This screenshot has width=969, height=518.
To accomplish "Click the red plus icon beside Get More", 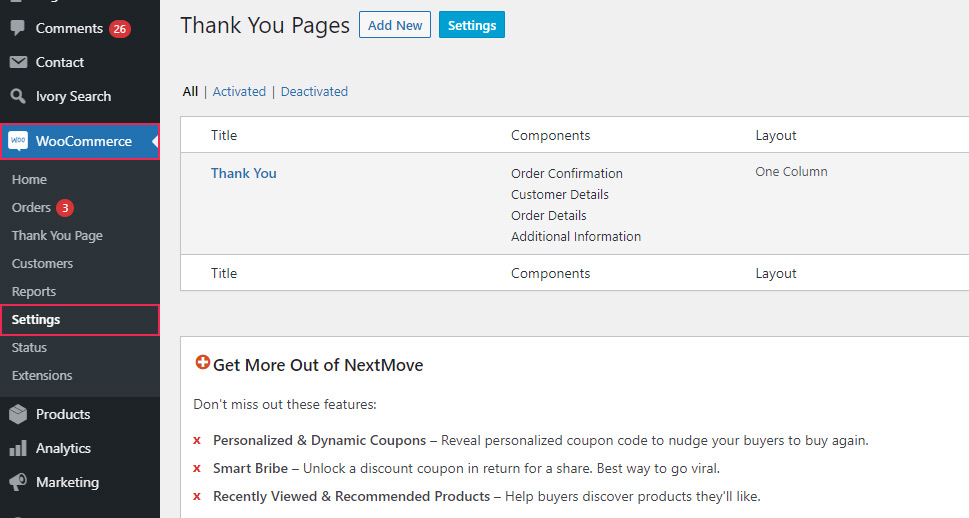I will click(x=202, y=362).
